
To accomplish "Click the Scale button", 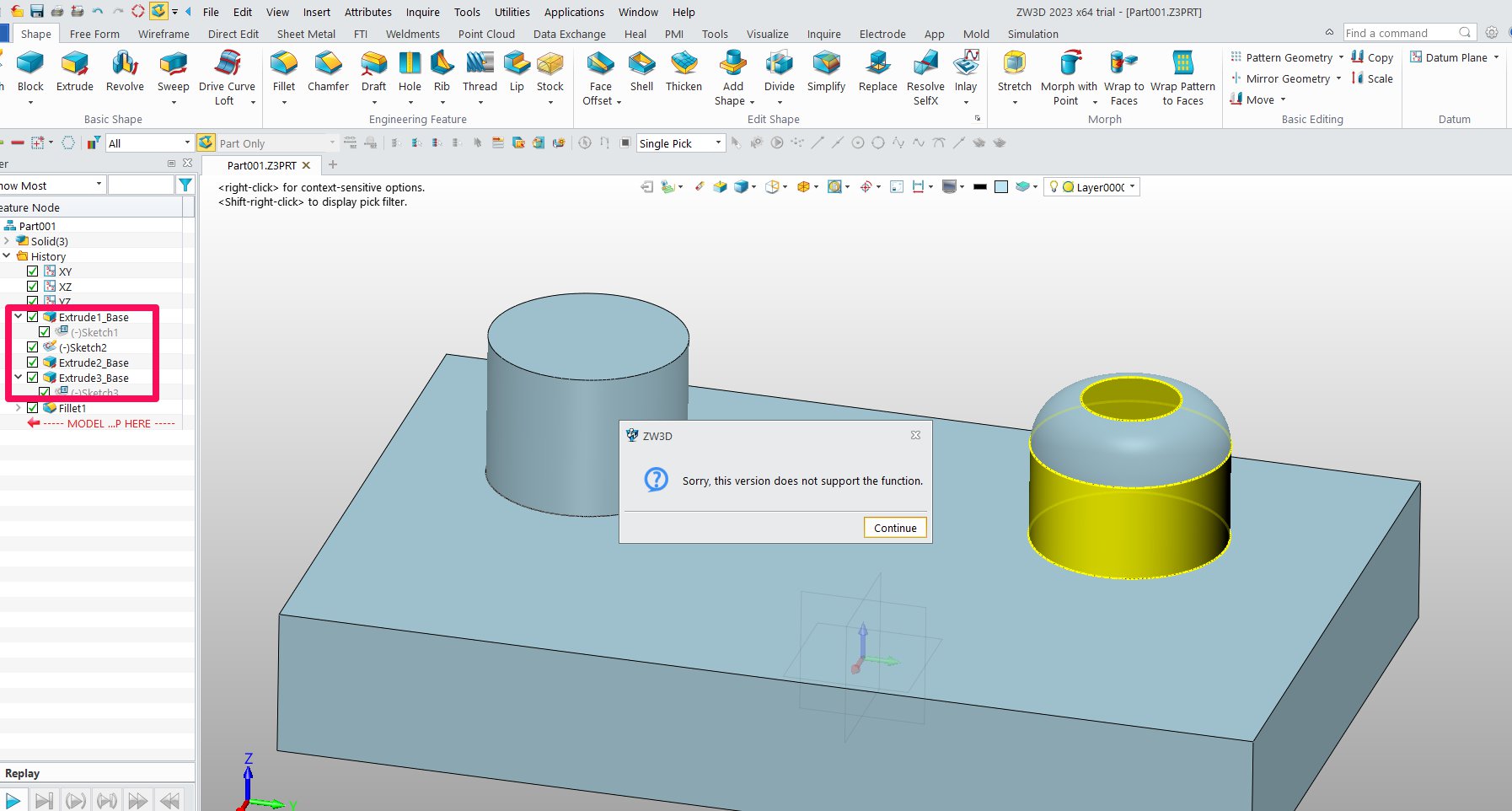I will 1372,78.
